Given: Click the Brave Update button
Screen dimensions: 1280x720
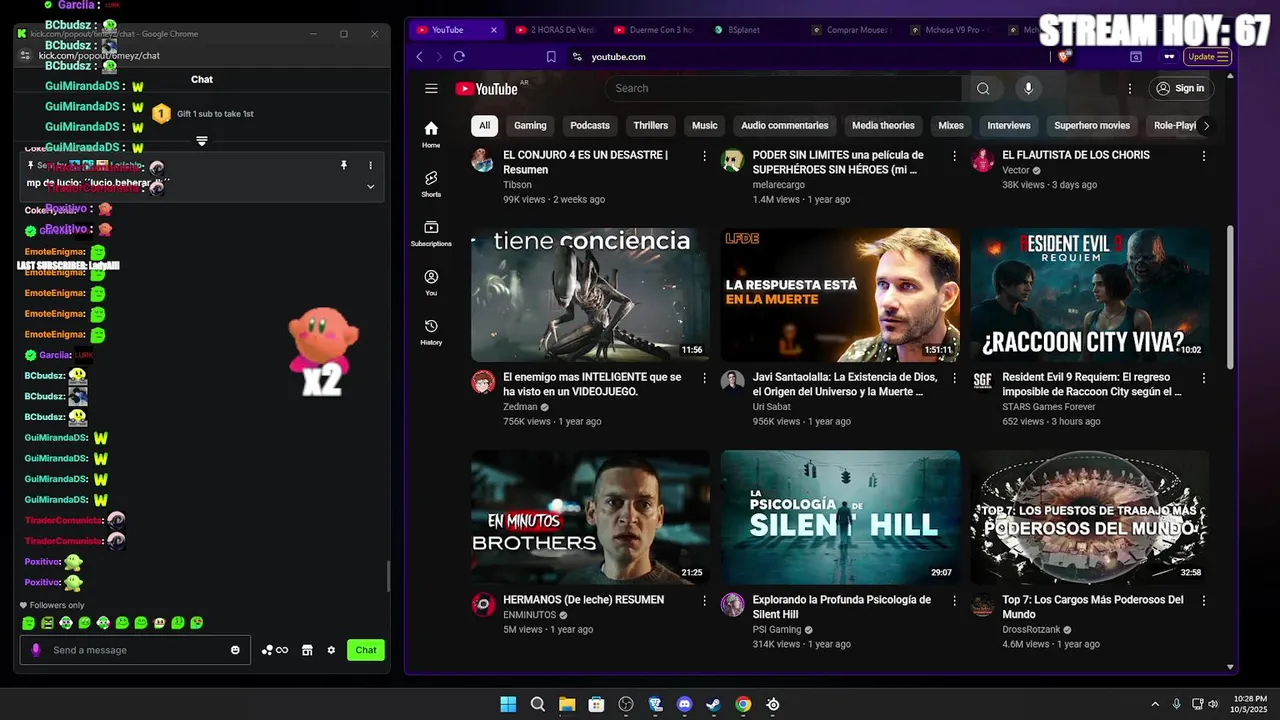Looking at the screenshot, I should pos(1208,57).
